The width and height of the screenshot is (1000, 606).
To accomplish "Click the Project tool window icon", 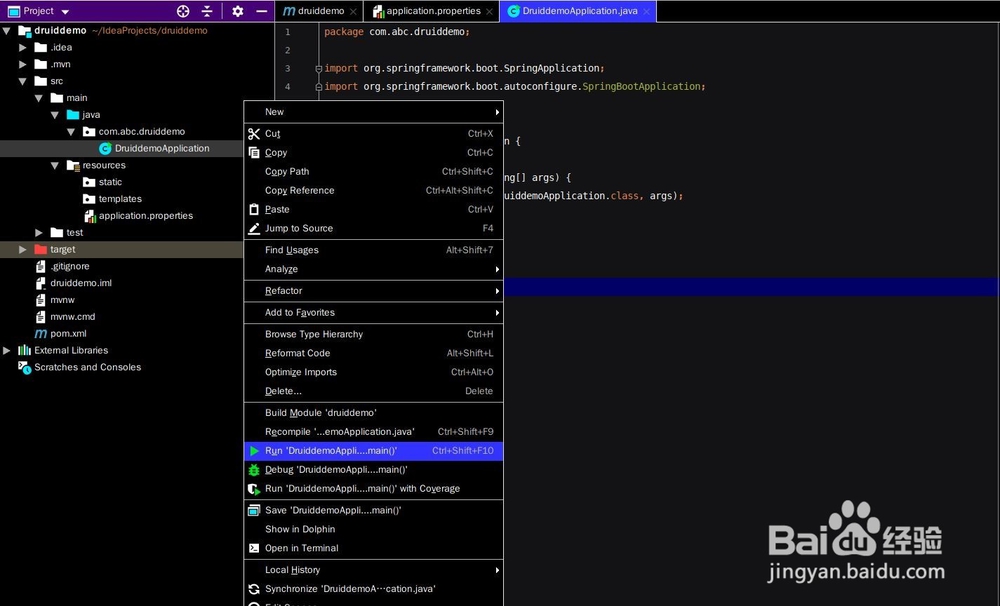I will point(13,11).
